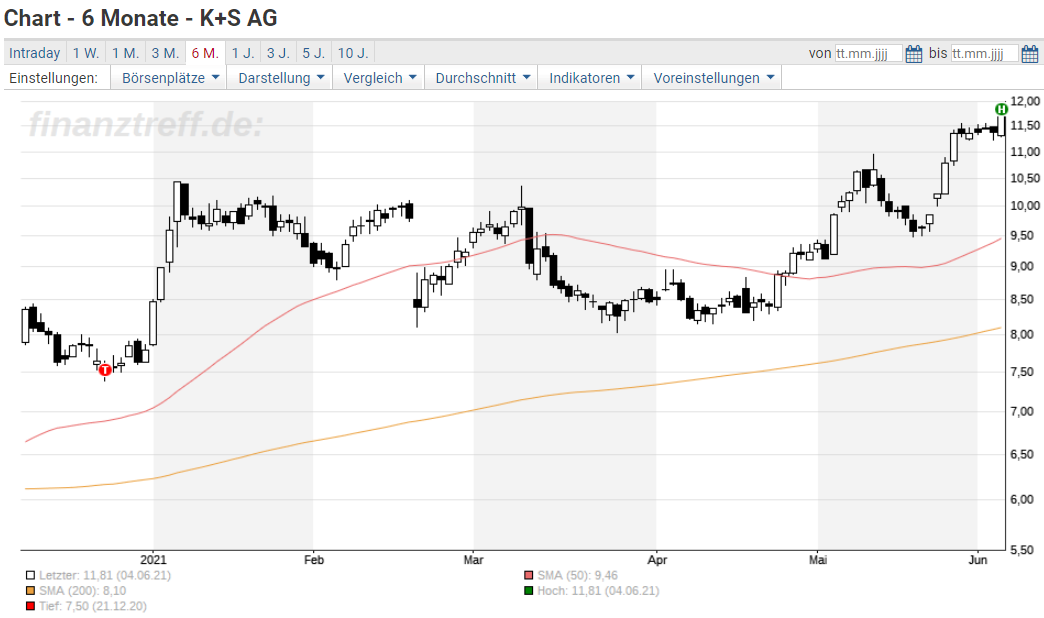
Task: Select the 10 J. time range tab
Action: pyautogui.click(x=353, y=53)
